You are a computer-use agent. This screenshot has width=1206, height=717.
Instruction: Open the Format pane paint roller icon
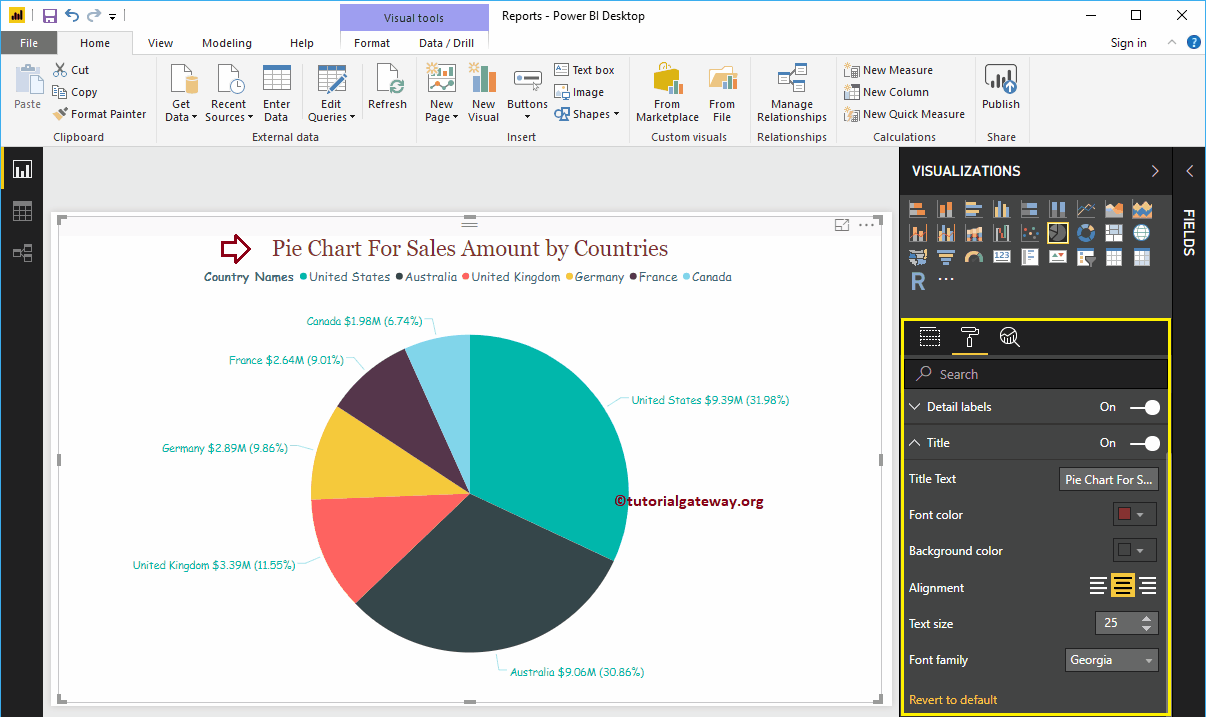(x=970, y=337)
